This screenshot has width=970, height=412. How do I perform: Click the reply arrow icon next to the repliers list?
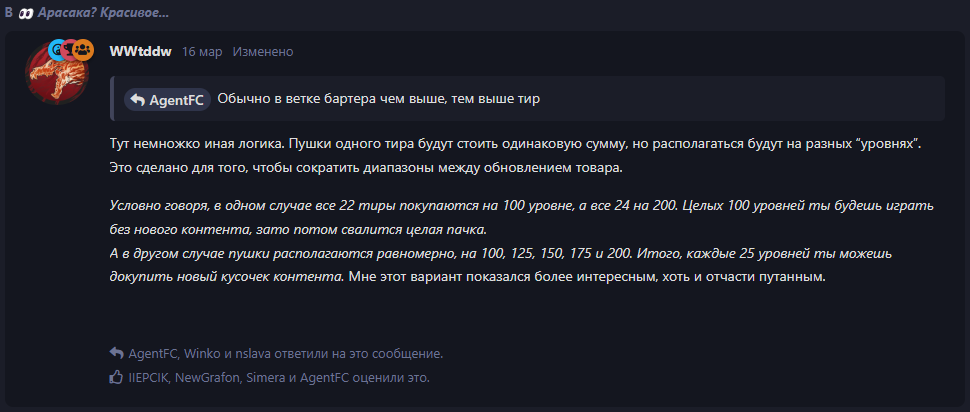116,353
